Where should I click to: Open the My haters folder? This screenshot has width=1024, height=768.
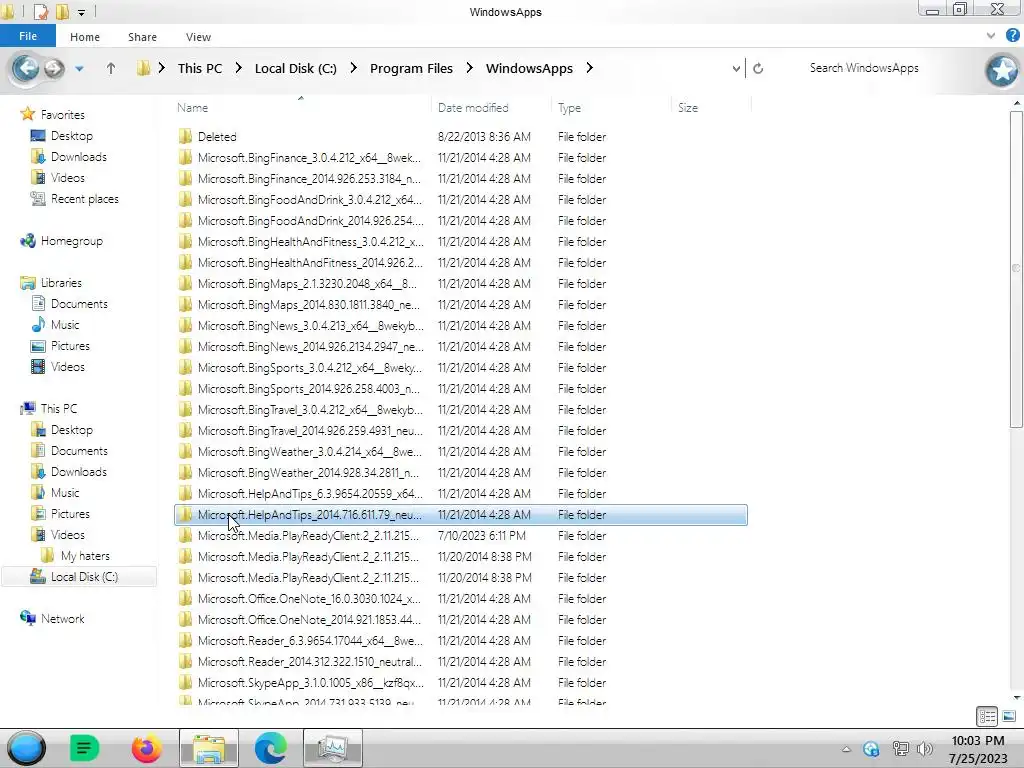[x=85, y=556]
